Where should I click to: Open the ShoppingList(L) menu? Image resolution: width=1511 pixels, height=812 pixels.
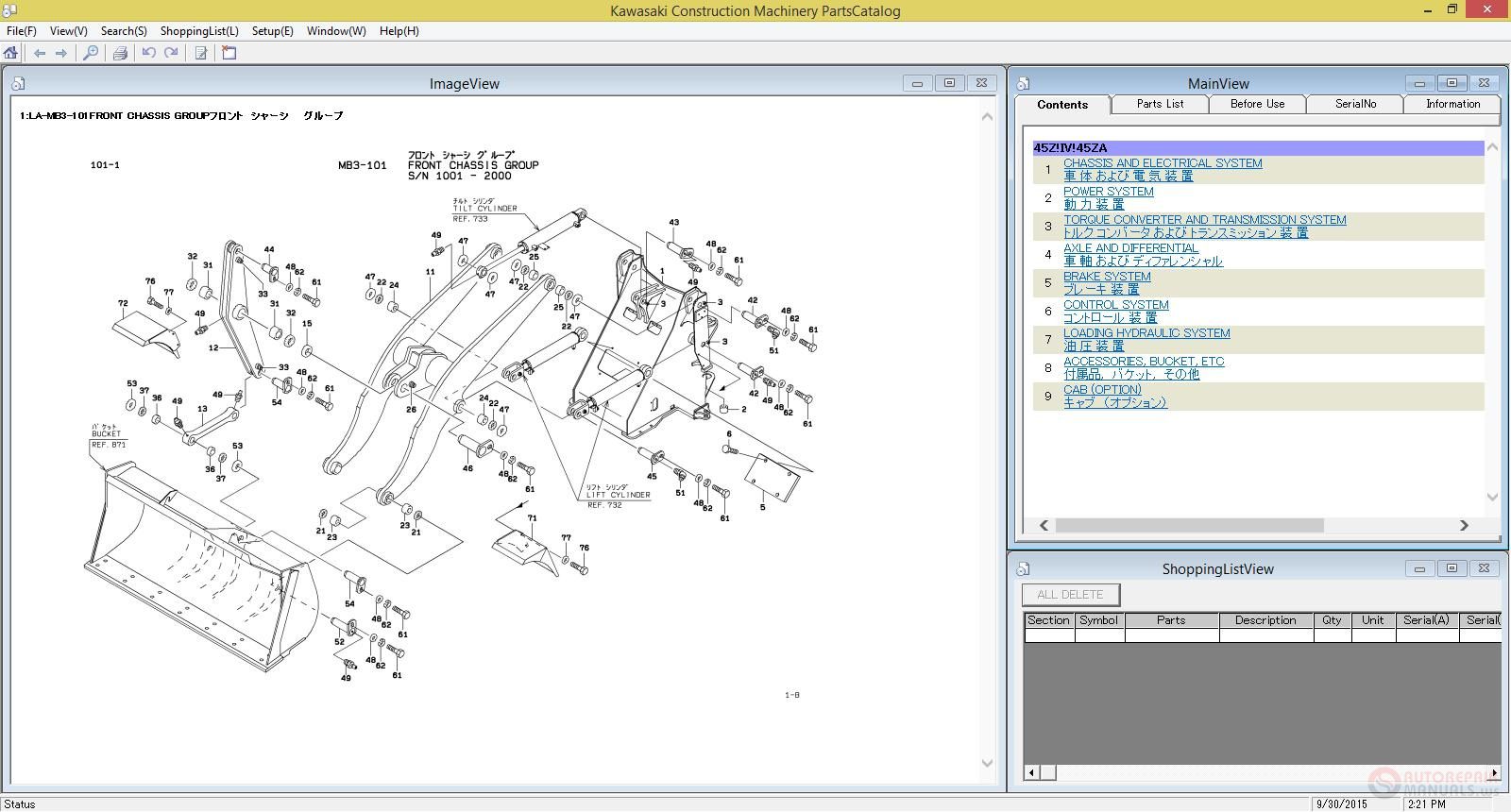[199, 31]
